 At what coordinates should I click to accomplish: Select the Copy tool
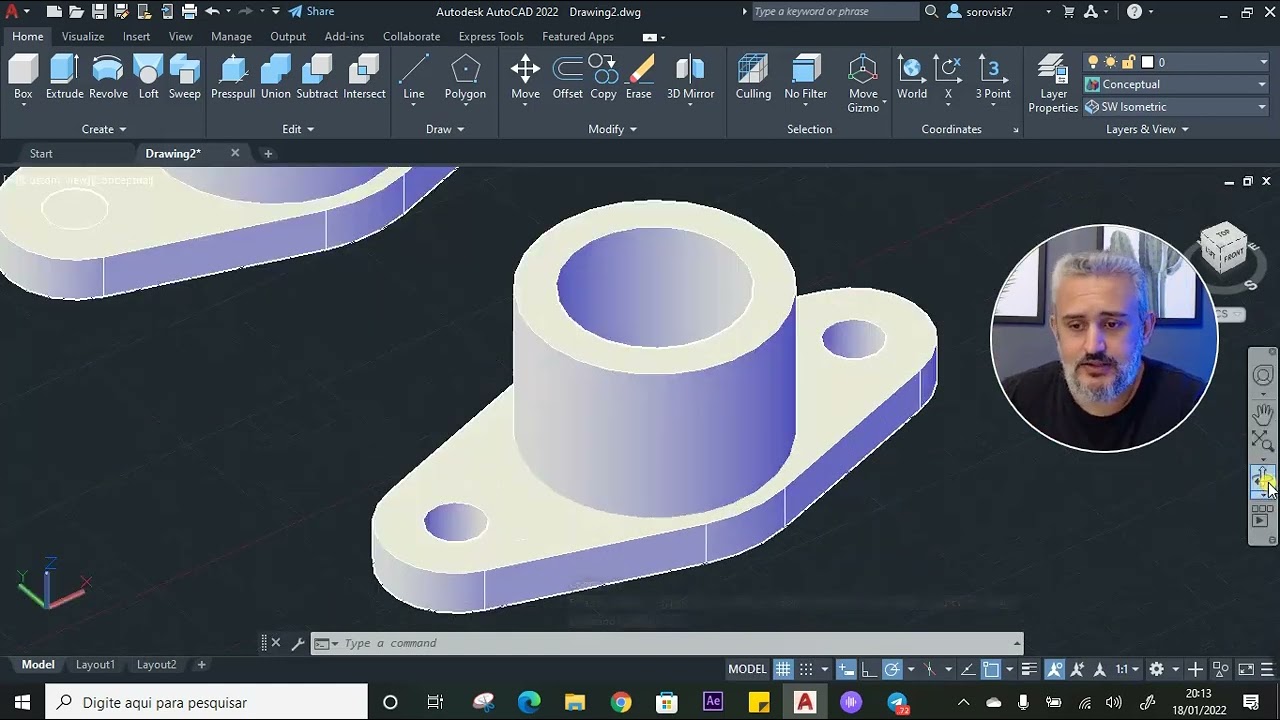[603, 78]
